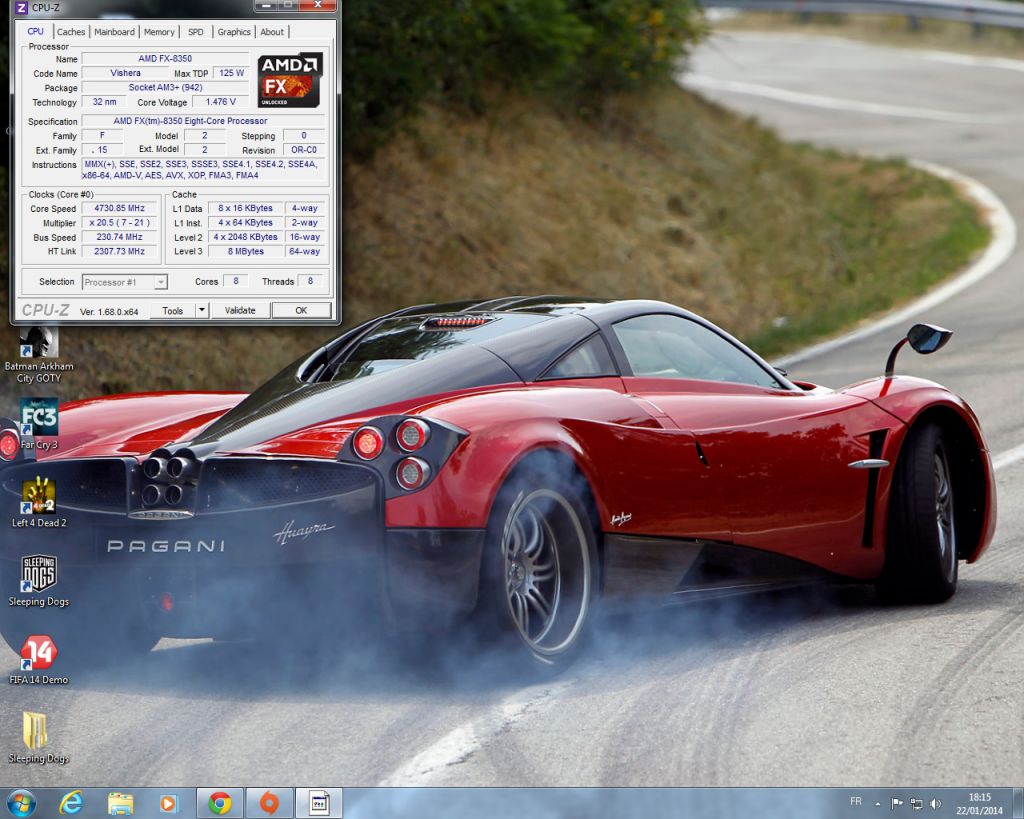This screenshot has width=1024, height=819.
Task: Open the Caches tab in CPU-Z
Action: click(71, 31)
